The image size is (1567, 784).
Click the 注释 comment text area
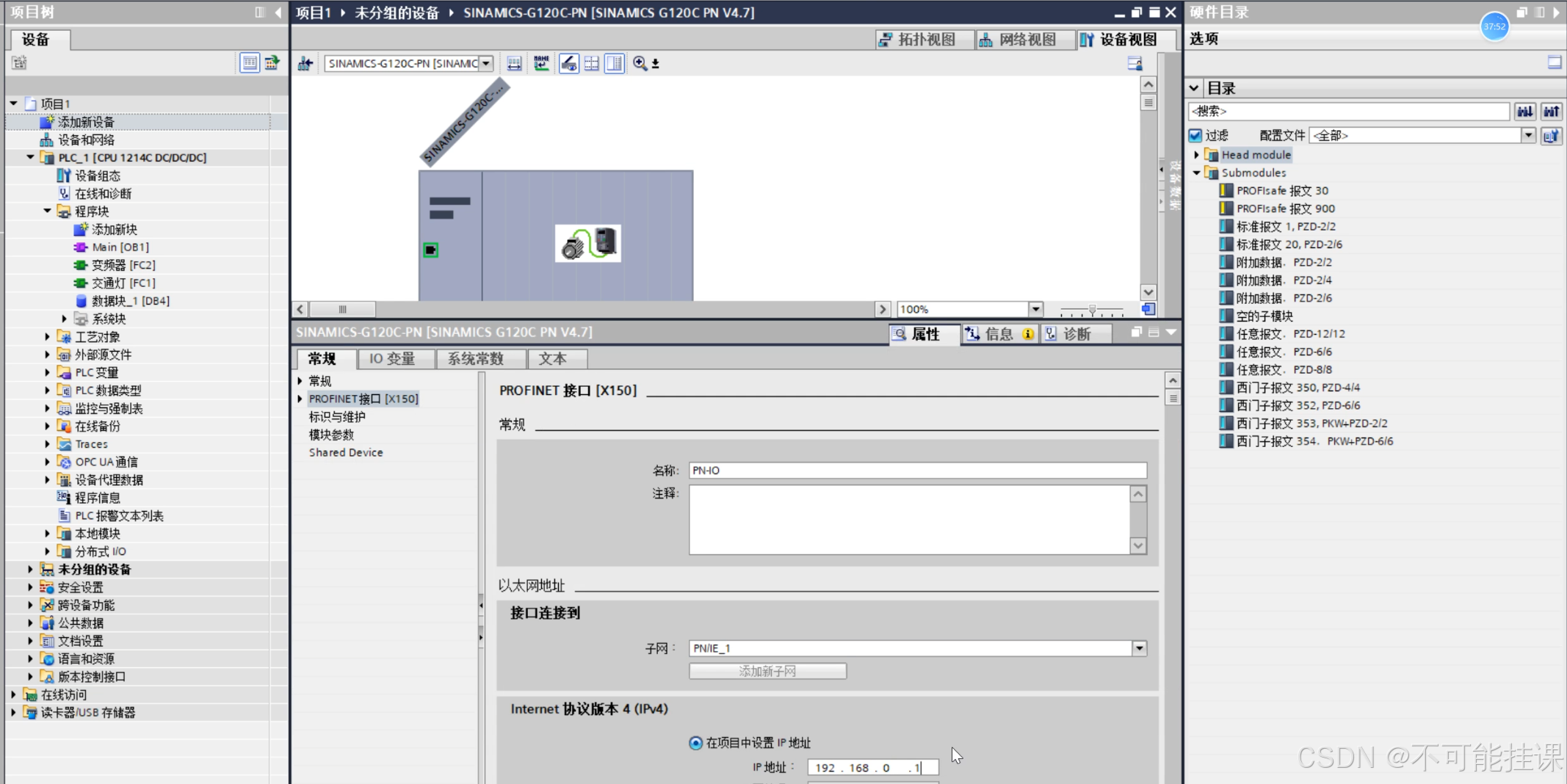pos(909,520)
